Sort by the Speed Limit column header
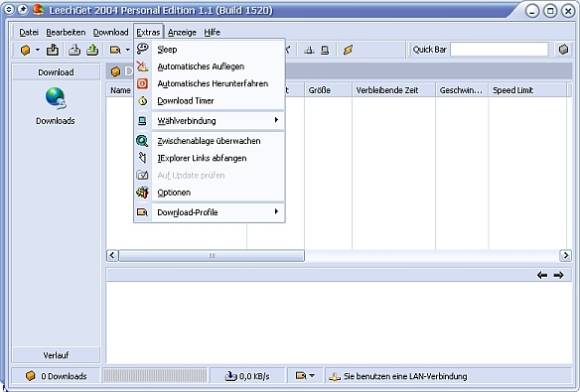 pyautogui.click(x=527, y=90)
